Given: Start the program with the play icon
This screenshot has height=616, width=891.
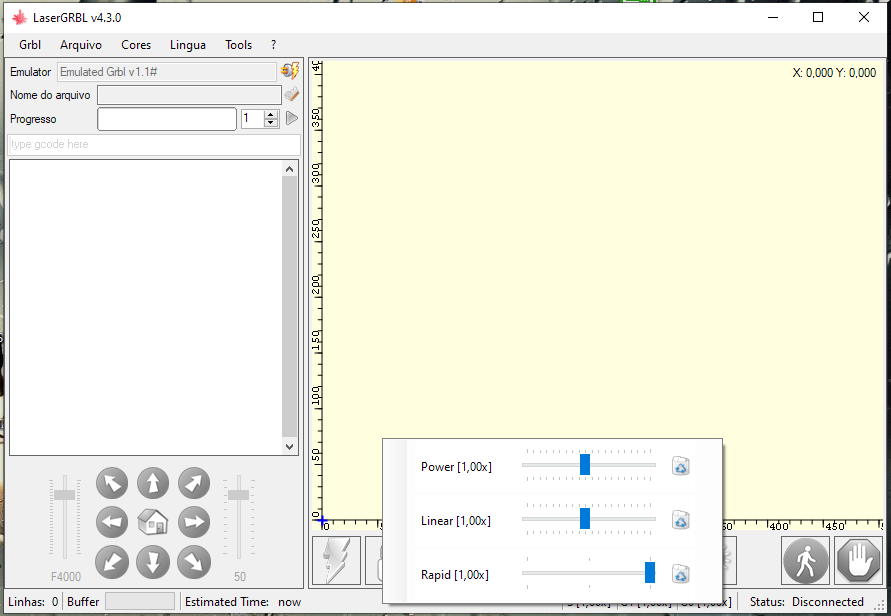Looking at the screenshot, I should coord(291,118).
